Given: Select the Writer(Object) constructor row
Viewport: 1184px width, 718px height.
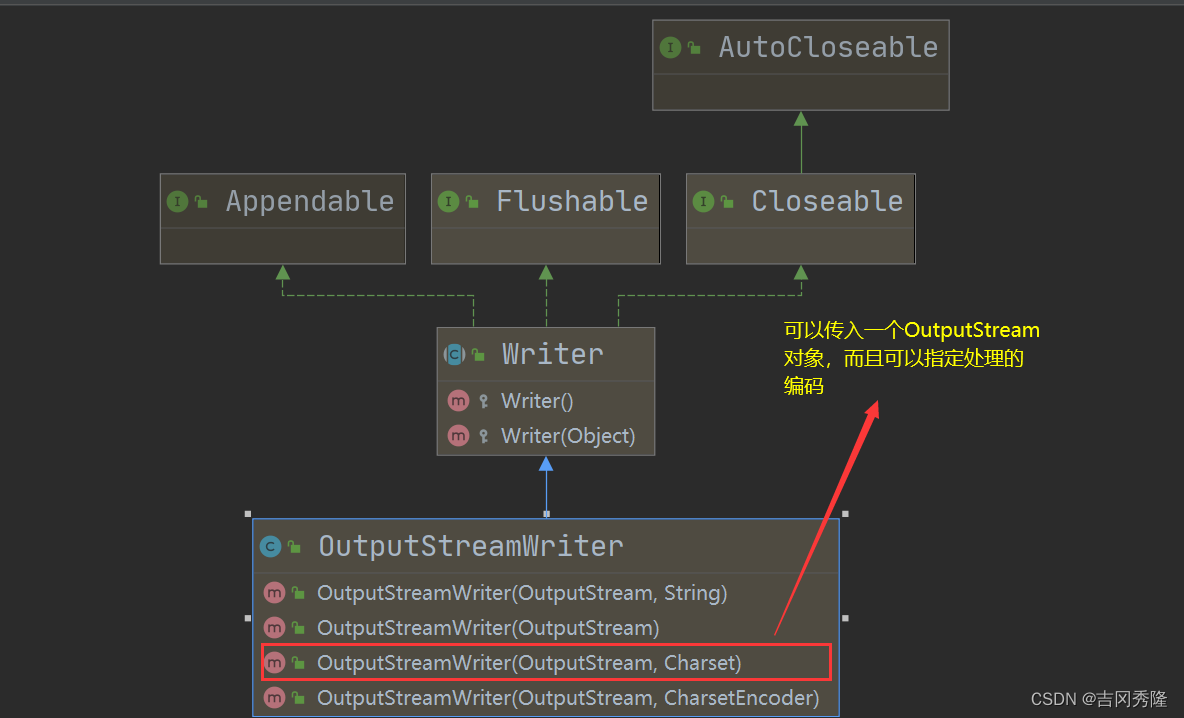Looking at the screenshot, I should click(568, 436).
